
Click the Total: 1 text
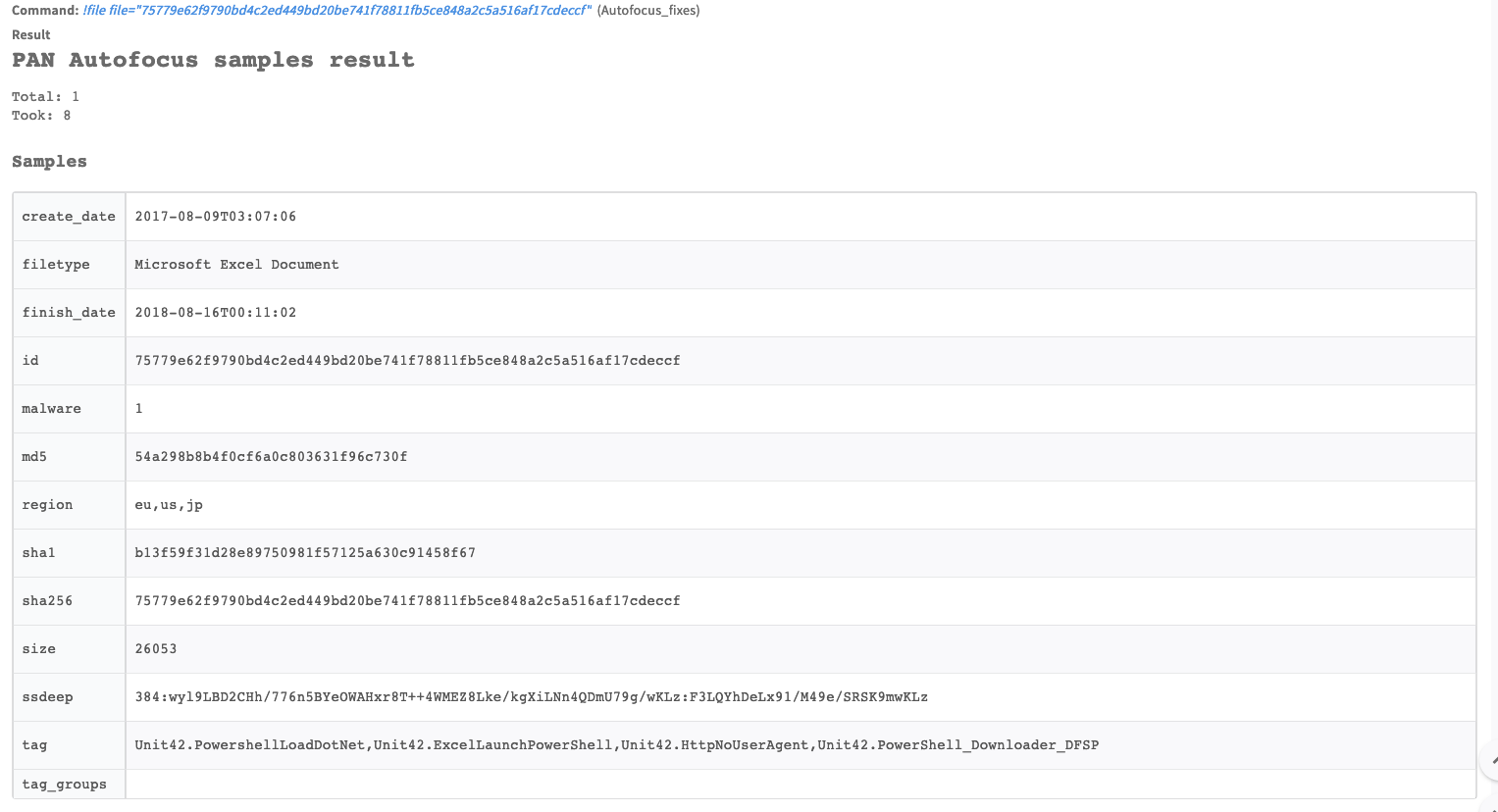click(45, 97)
